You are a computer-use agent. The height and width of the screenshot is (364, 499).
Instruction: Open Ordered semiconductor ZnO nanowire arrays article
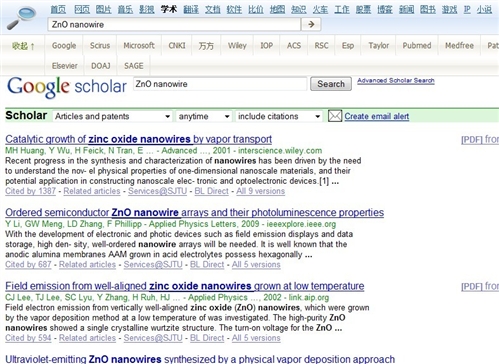[195, 212]
